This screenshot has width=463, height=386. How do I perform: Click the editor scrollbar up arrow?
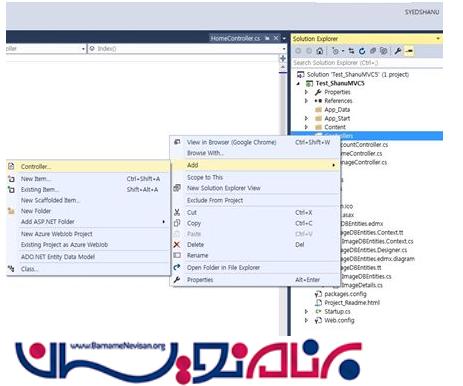coord(283,68)
